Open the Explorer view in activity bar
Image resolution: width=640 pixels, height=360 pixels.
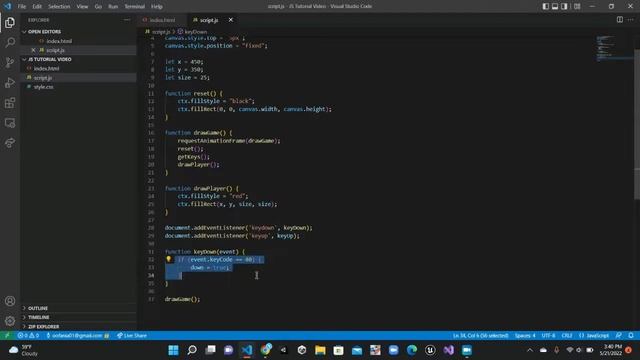(10, 22)
